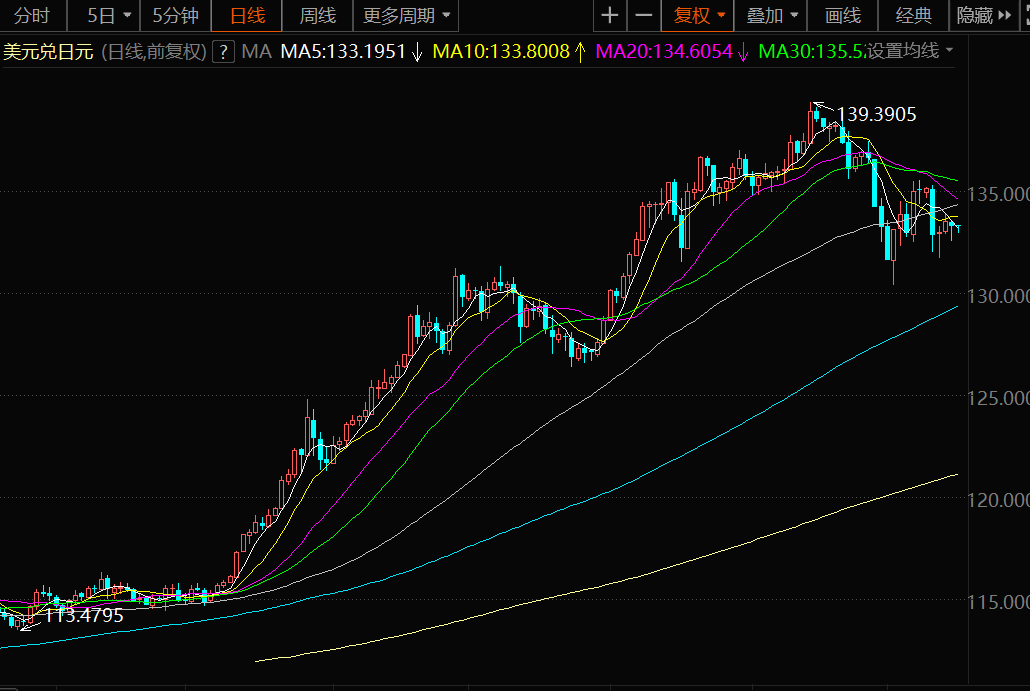1030x691 pixels.
Task: Select the 5分钟 period tab
Action: pos(175,16)
